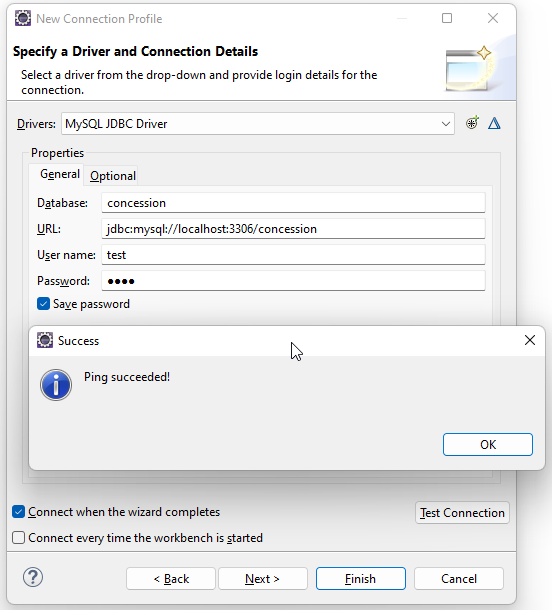552x610 pixels.
Task: Close the New Connection Profile window
Action: [493, 18]
